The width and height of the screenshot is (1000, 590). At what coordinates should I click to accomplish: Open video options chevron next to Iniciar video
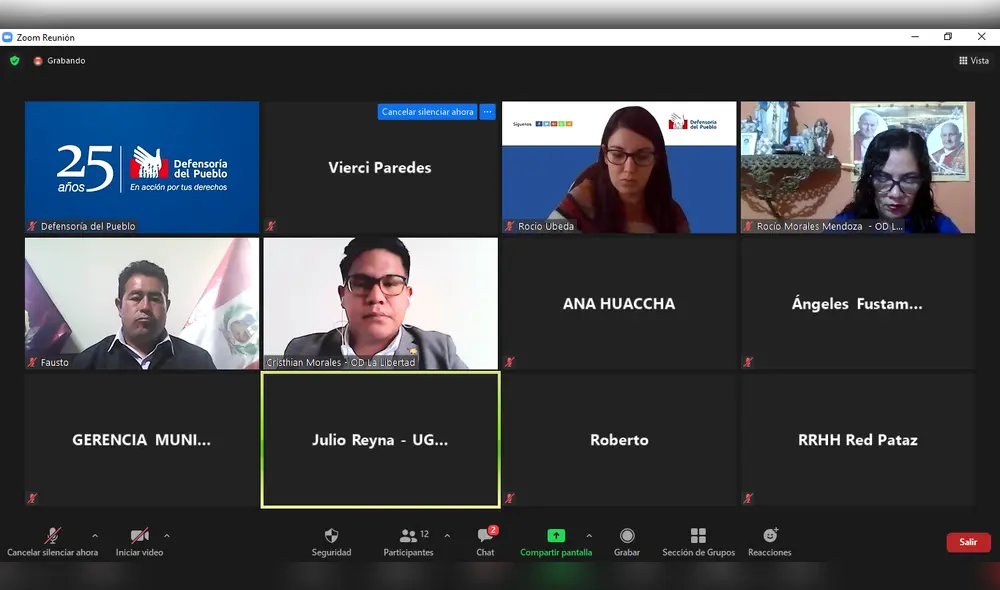tap(167, 534)
